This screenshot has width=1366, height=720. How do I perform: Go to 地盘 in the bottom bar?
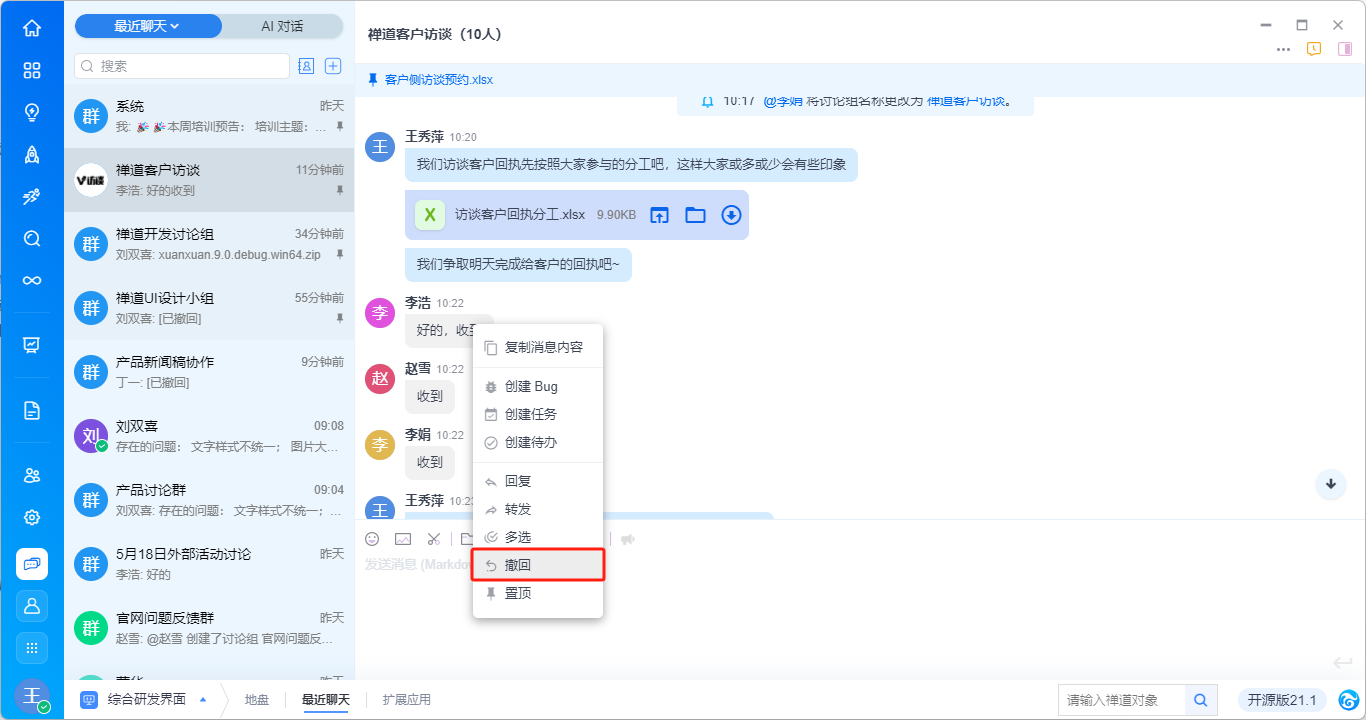click(257, 700)
